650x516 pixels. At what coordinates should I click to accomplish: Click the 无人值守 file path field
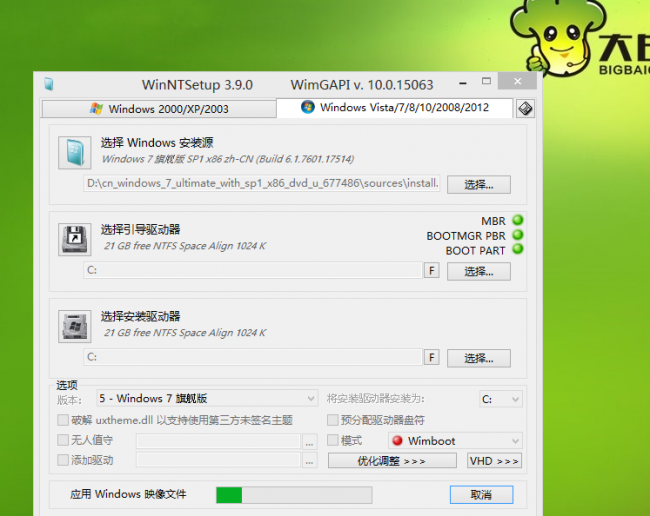pyautogui.click(x=218, y=441)
